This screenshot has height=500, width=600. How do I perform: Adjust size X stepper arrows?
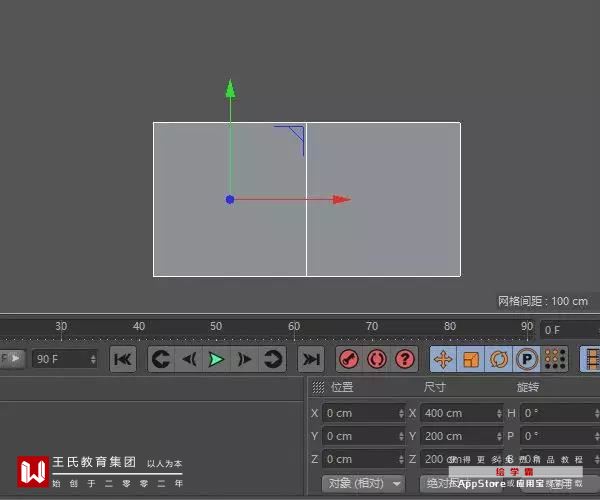[x=499, y=413]
